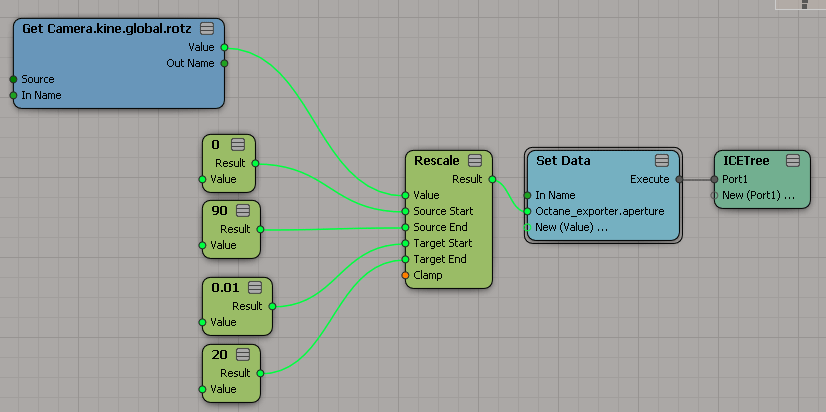
Task: Select the 0.01 node title
Action: tap(225, 288)
